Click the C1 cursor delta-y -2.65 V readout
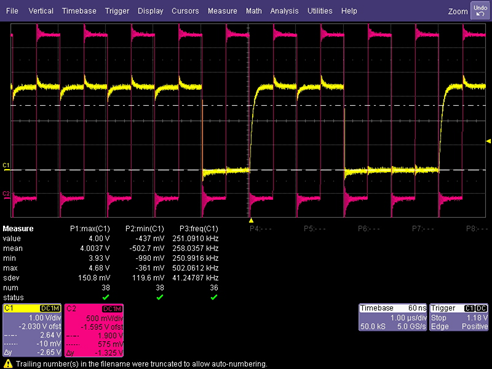Image resolution: width=493 pixels, height=370 pixels. tap(49, 352)
